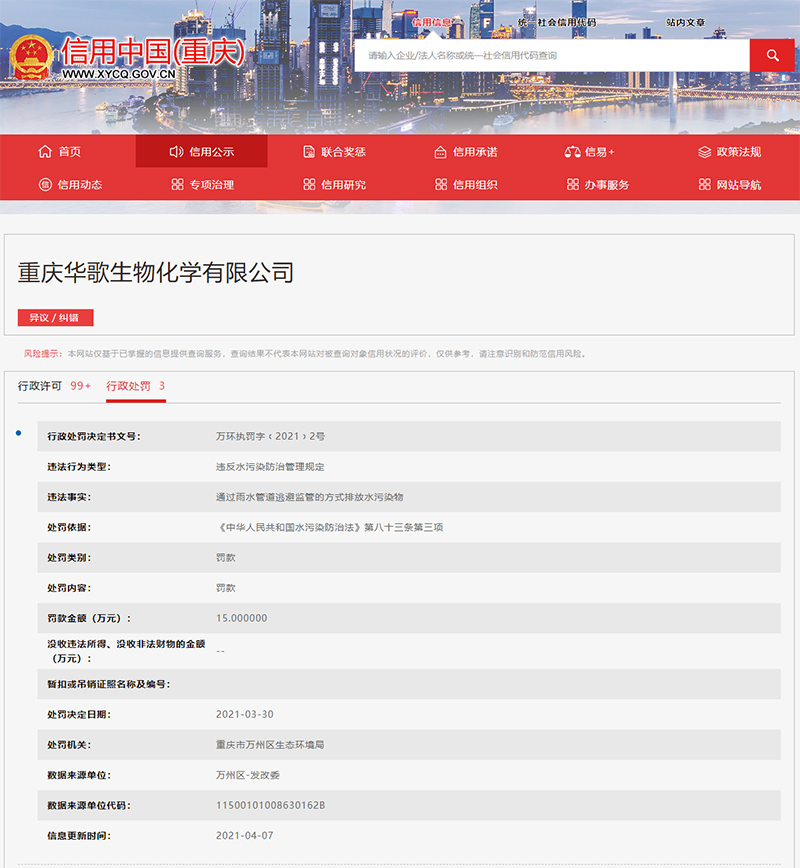Screen dimensions: 800x868
Task: Click the grid icon beside 专项治理
Action: point(177,184)
